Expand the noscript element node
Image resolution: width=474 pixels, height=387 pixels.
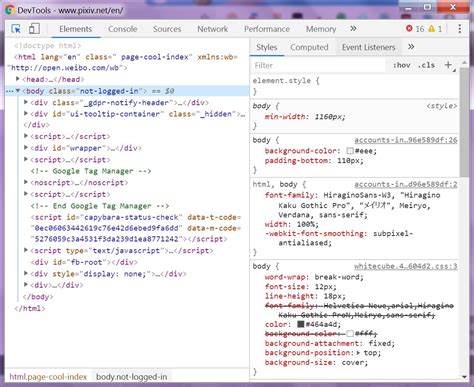pyautogui.click(x=26, y=182)
